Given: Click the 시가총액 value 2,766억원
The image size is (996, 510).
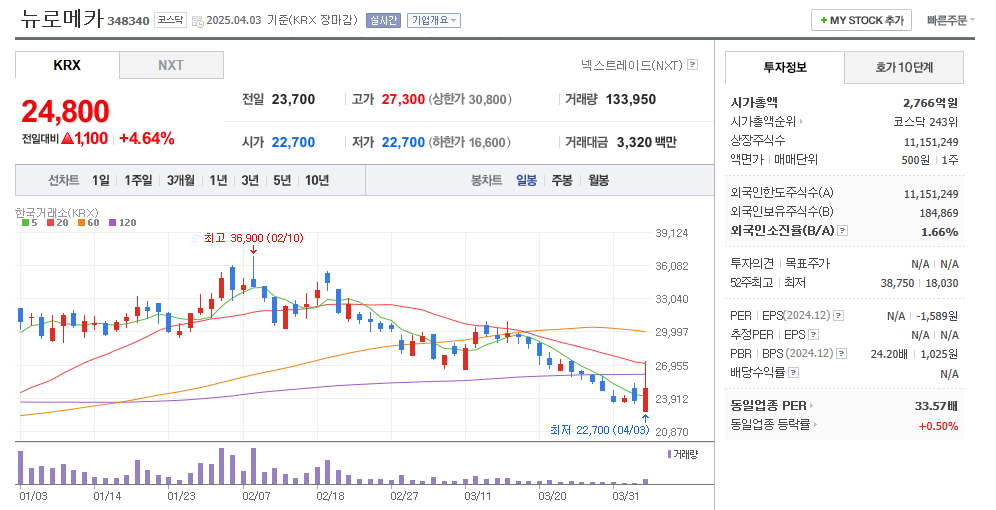Looking at the screenshot, I should (x=930, y=103).
